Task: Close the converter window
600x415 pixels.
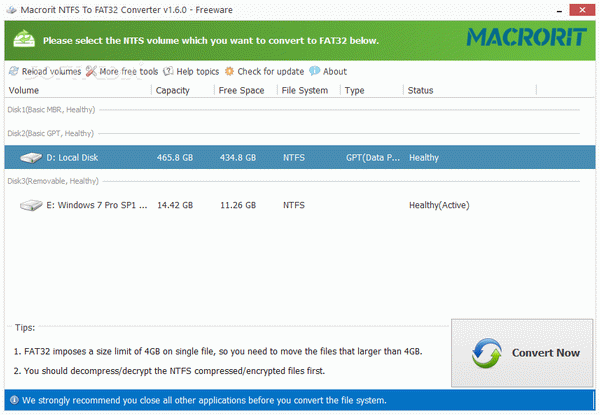Action: coord(582,10)
